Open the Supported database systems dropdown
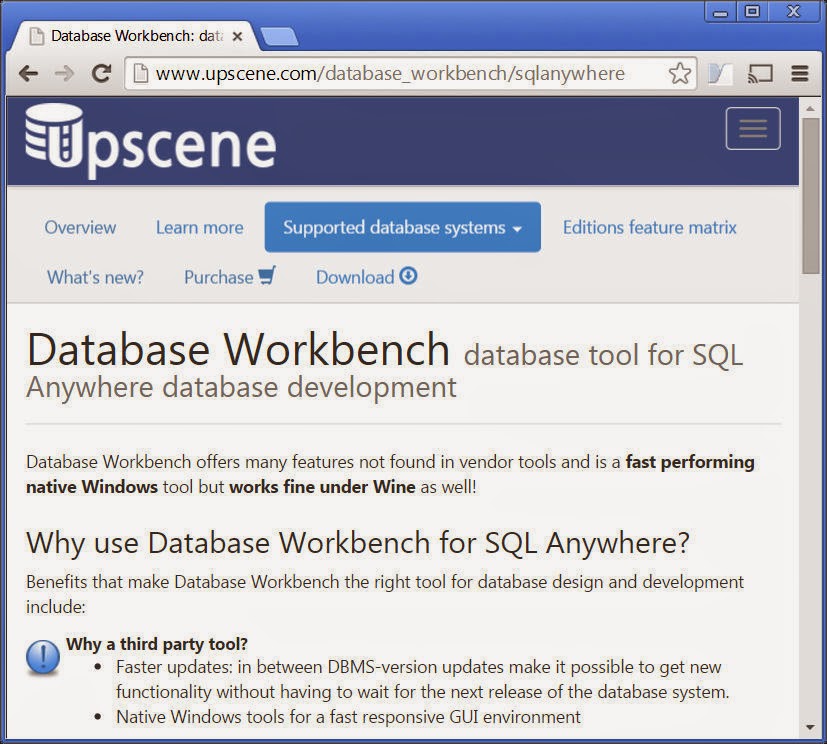This screenshot has height=744, width=827. (402, 227)
